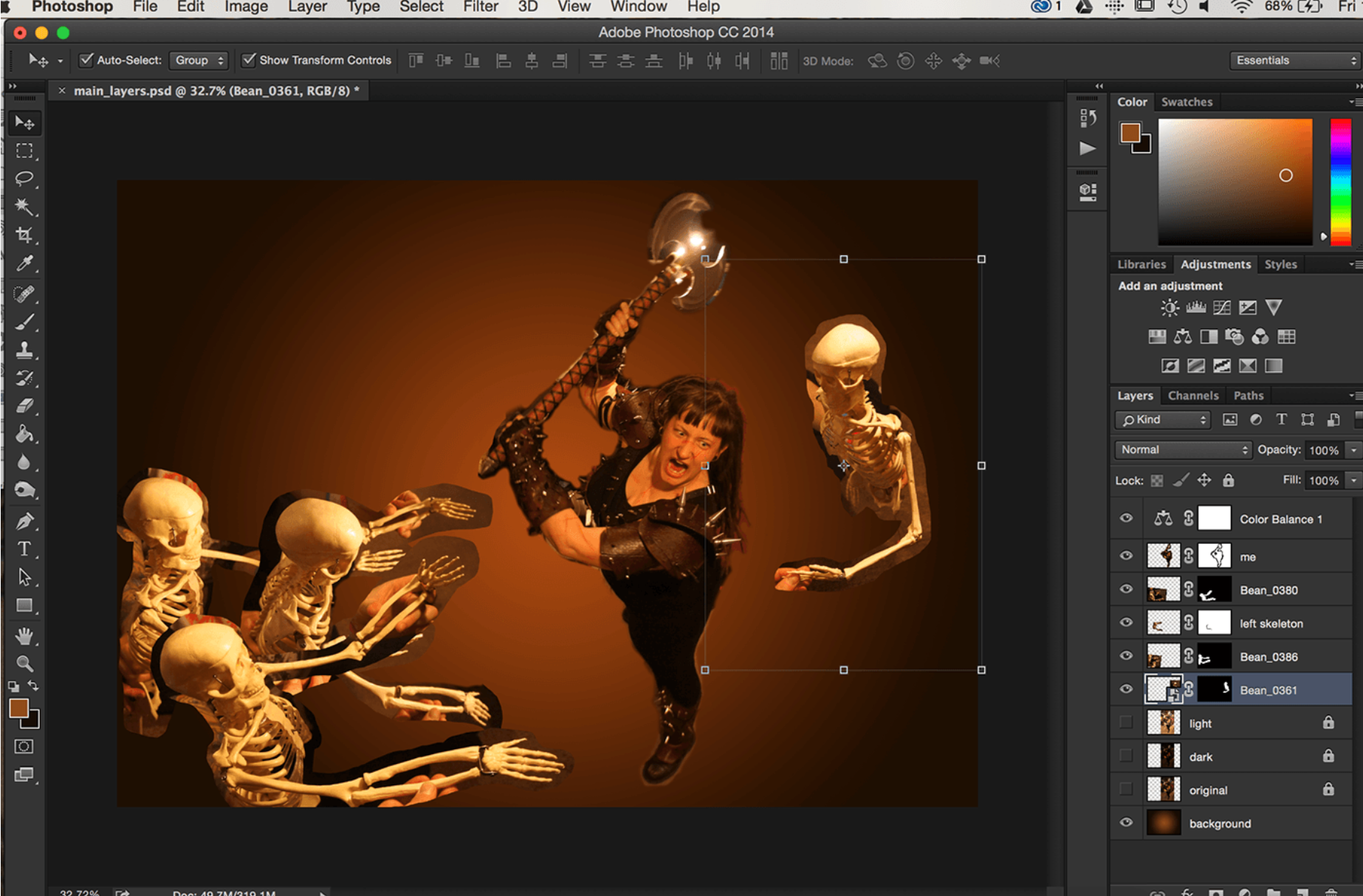Select the Magic Wand tool

point(24,207)
